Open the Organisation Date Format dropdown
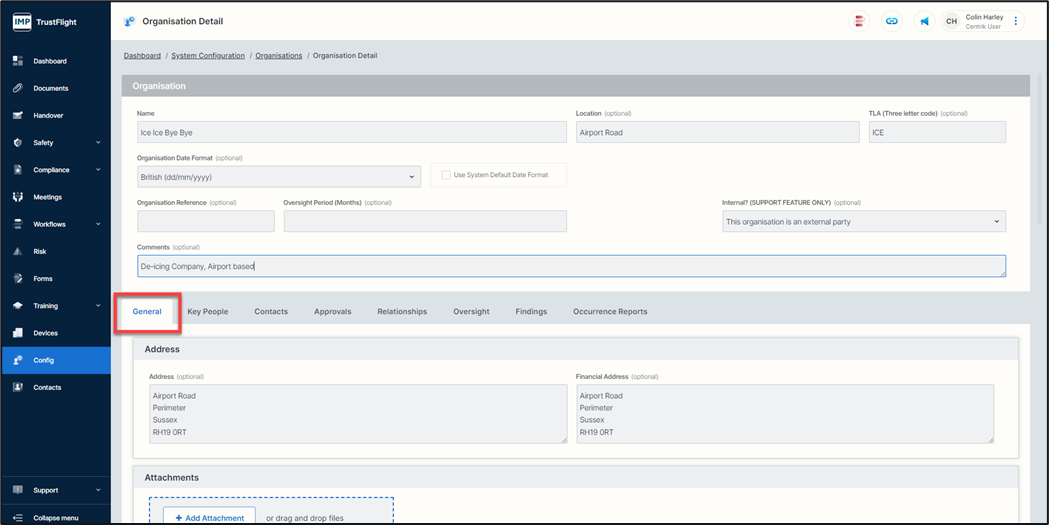This screenshot has height=525, width=1049. pyautogui.click(x=278, y=177)
